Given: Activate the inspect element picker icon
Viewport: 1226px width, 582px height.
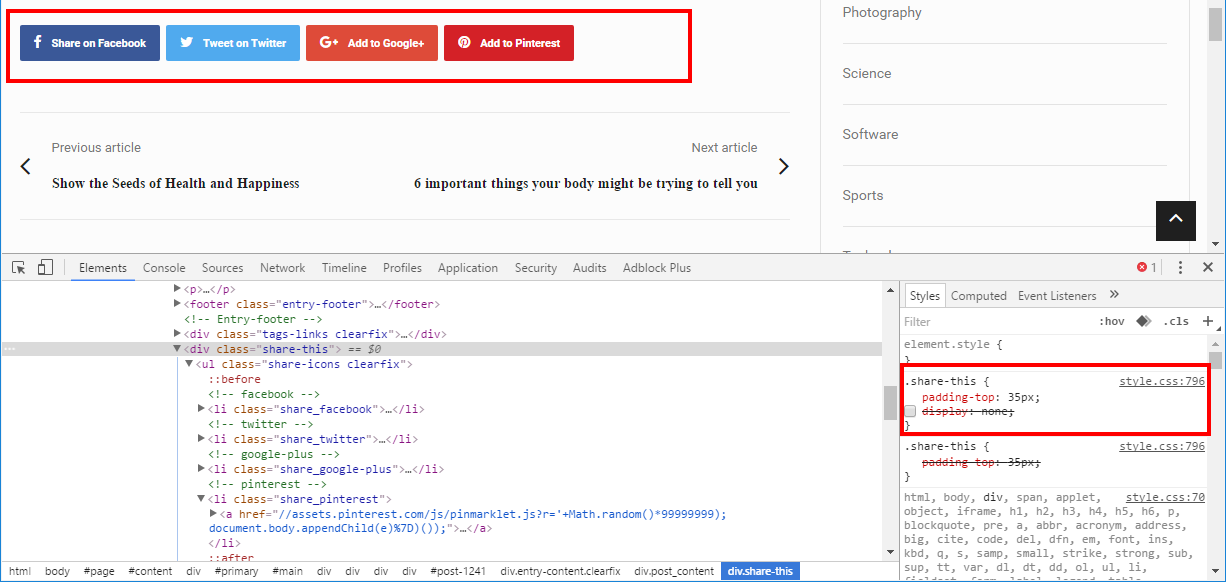Looking at the screenshot, I should pos(18,268).
